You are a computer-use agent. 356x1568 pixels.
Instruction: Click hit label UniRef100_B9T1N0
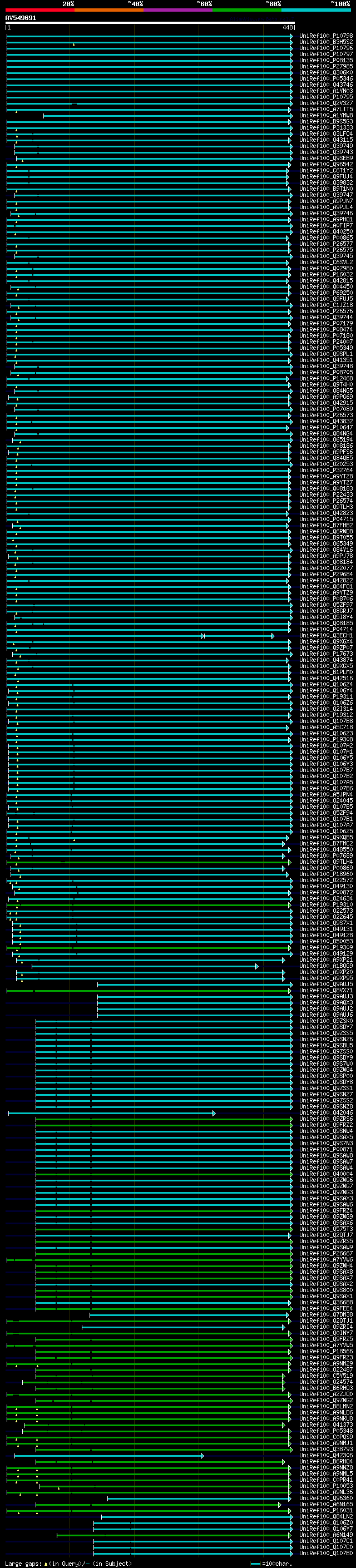tap(326, 189)
